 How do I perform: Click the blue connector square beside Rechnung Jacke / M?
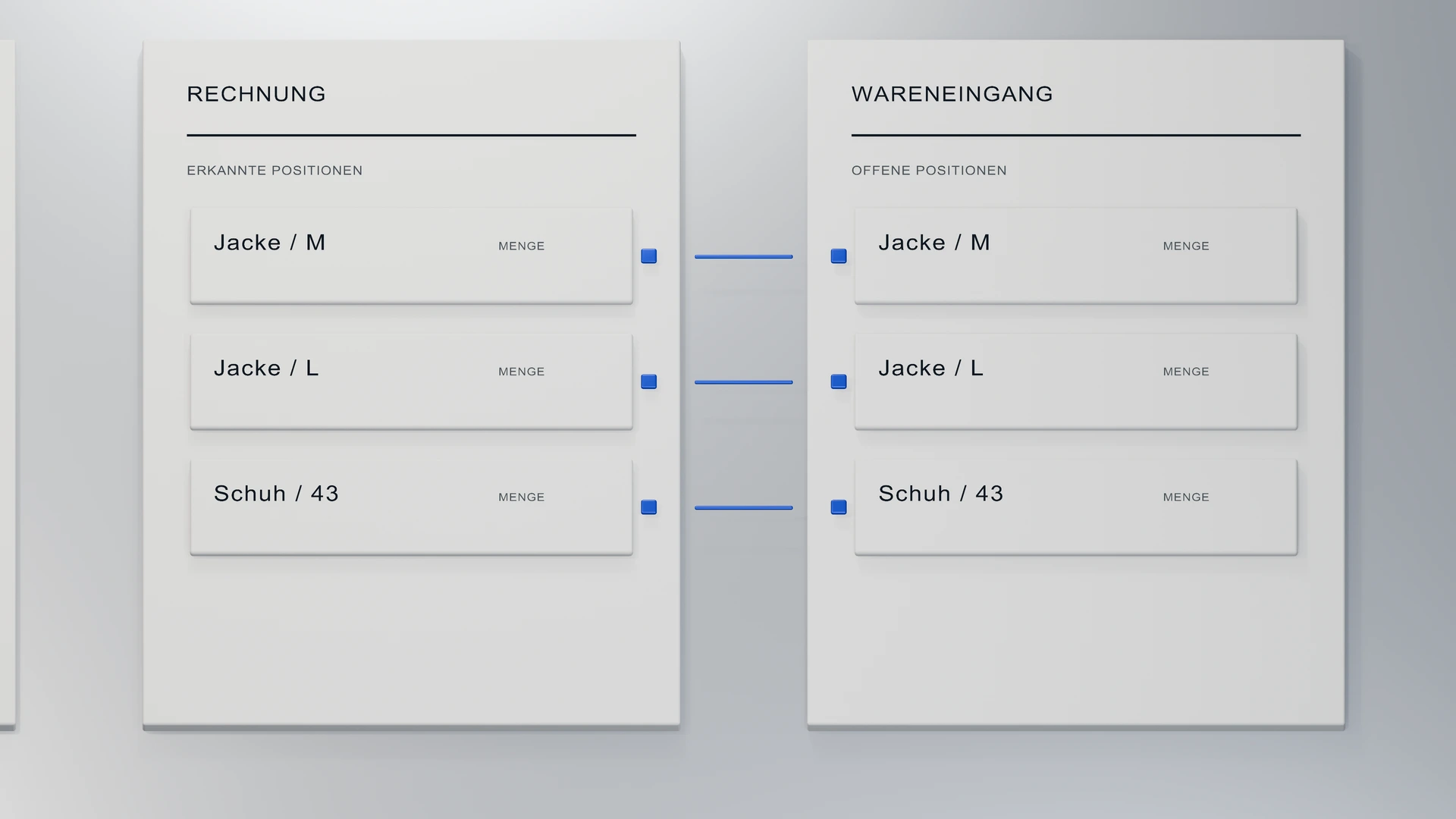tap(648, 256)
